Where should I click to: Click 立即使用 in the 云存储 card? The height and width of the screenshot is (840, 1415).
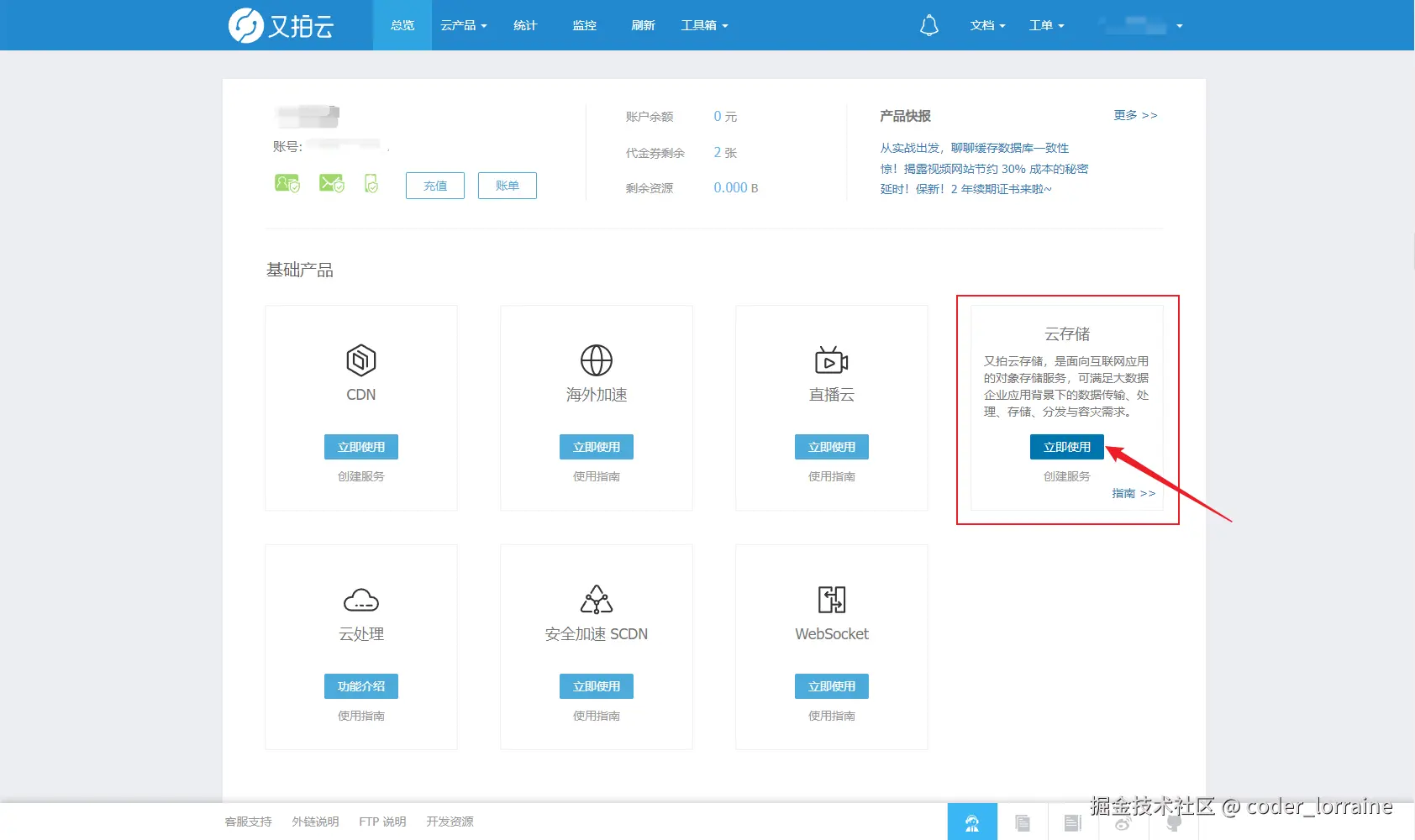click(1067, 447)
